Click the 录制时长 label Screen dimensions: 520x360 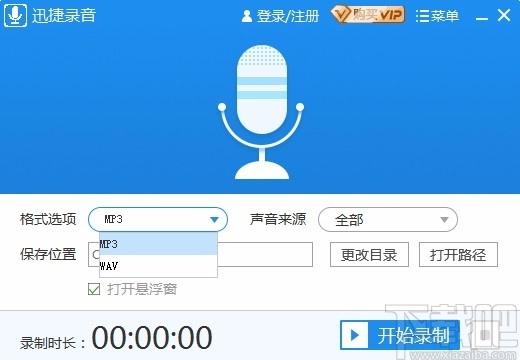tap(52, 343)
